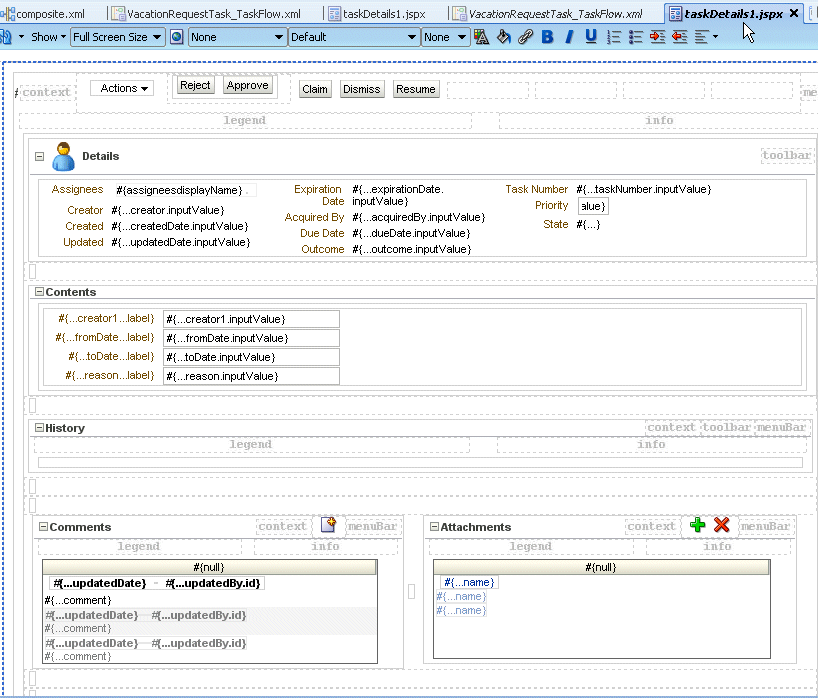Viewport: 818px width, 698px height.
Task: Click the user icon beside Details
Action: tap(63, 157)
